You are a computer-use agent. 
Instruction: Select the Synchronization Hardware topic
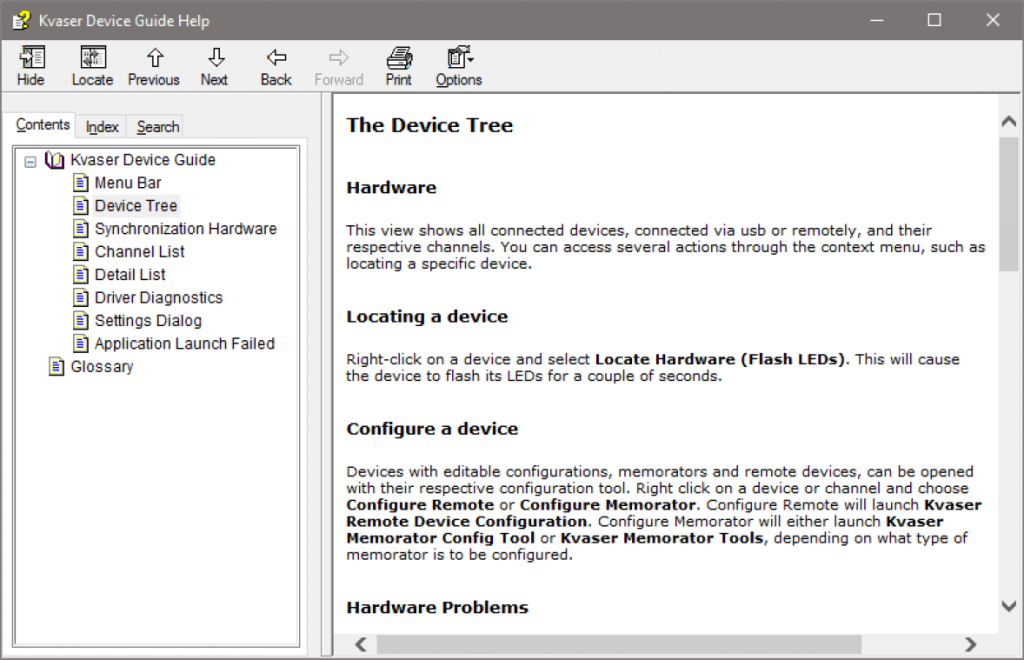pyautogui.click(x=185, y=229)
